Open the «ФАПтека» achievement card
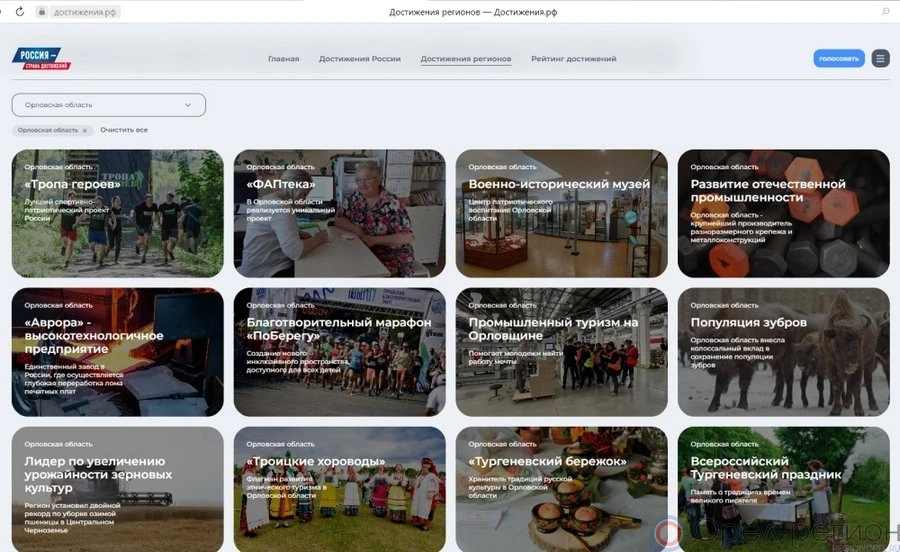Viewport: 900px width, 552px height. pyautogui.click(x=340, y=214)
